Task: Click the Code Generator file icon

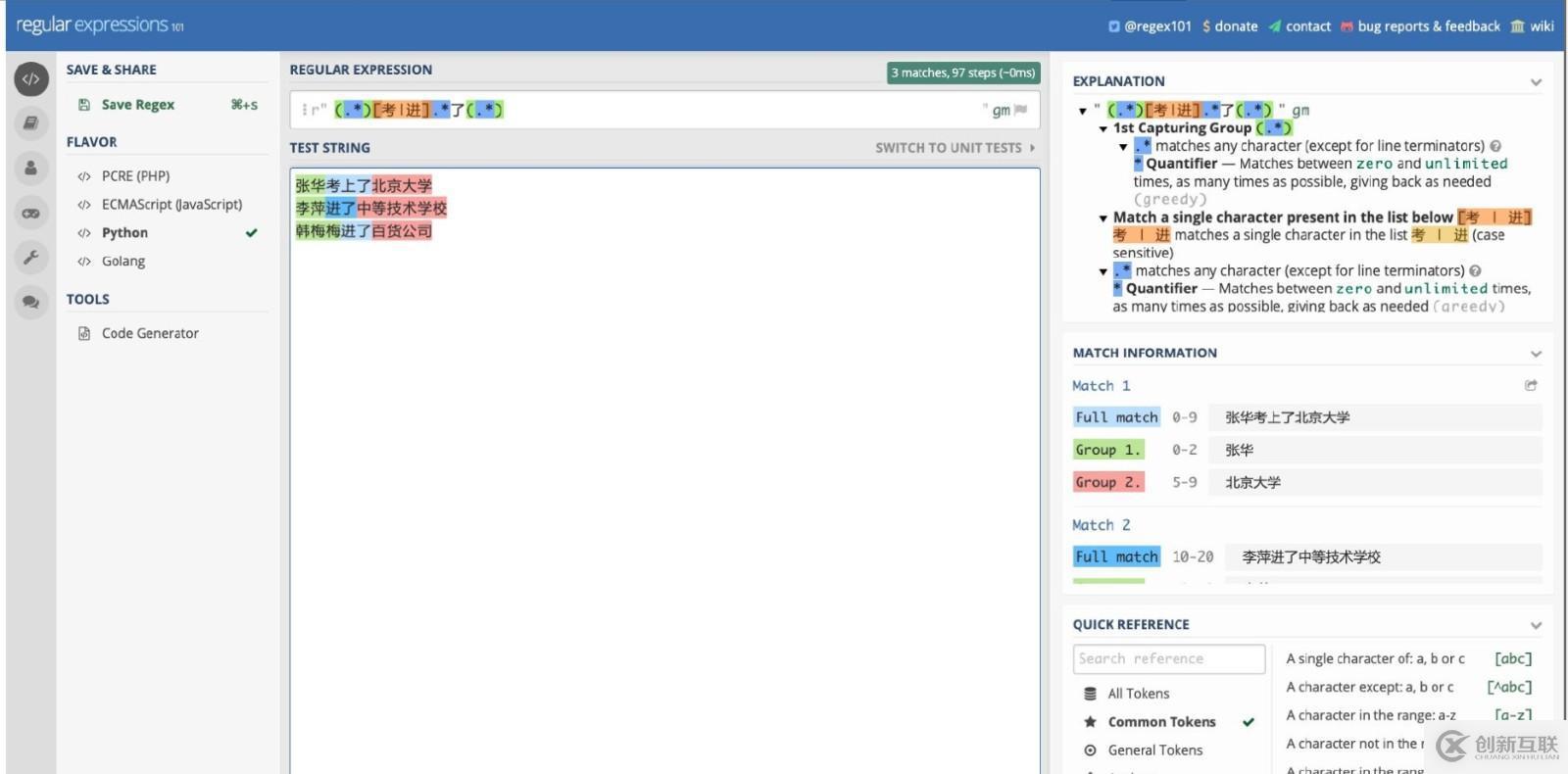Action: (84, 333)
